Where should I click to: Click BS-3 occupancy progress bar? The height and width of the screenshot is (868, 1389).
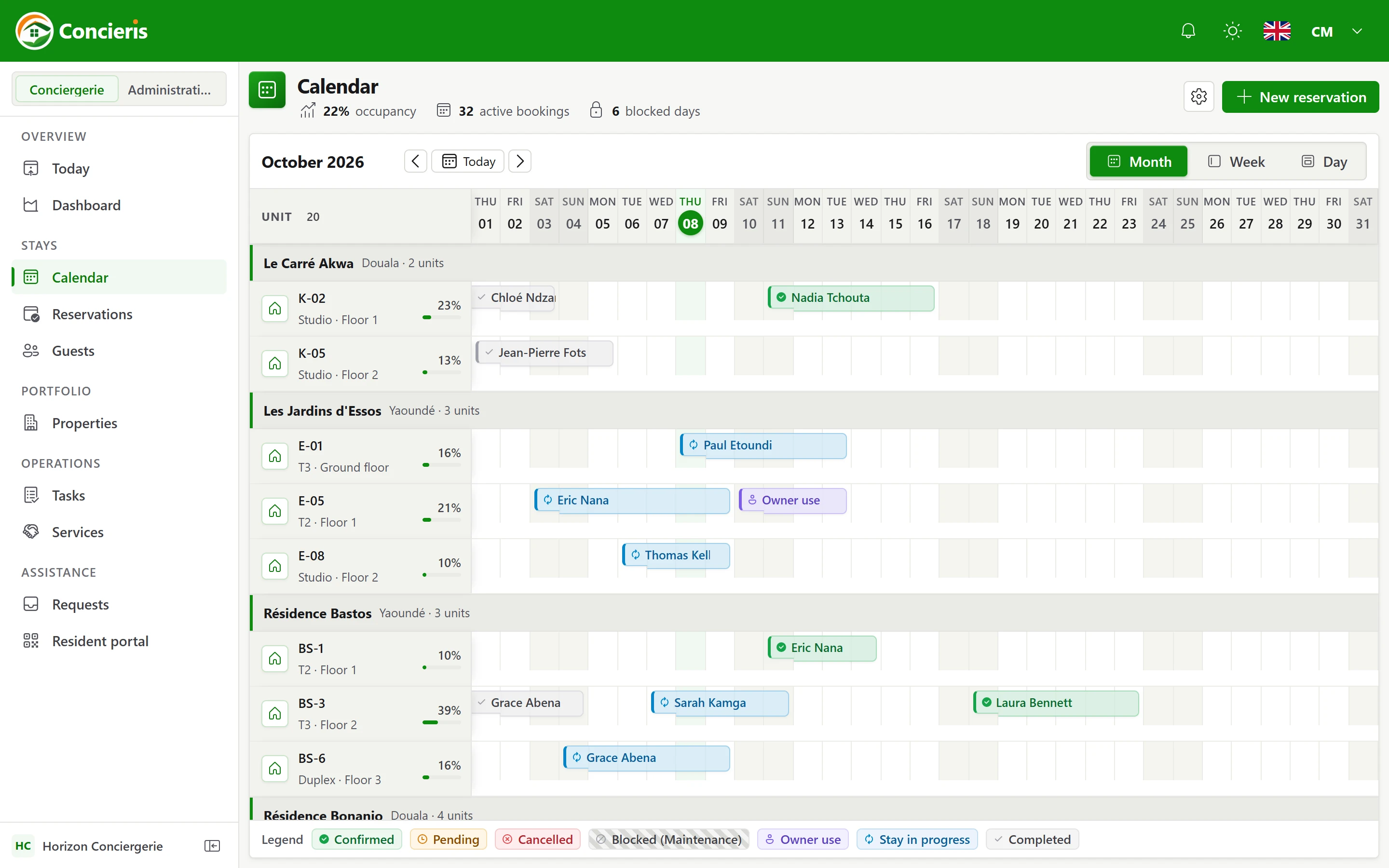point(441,722)
